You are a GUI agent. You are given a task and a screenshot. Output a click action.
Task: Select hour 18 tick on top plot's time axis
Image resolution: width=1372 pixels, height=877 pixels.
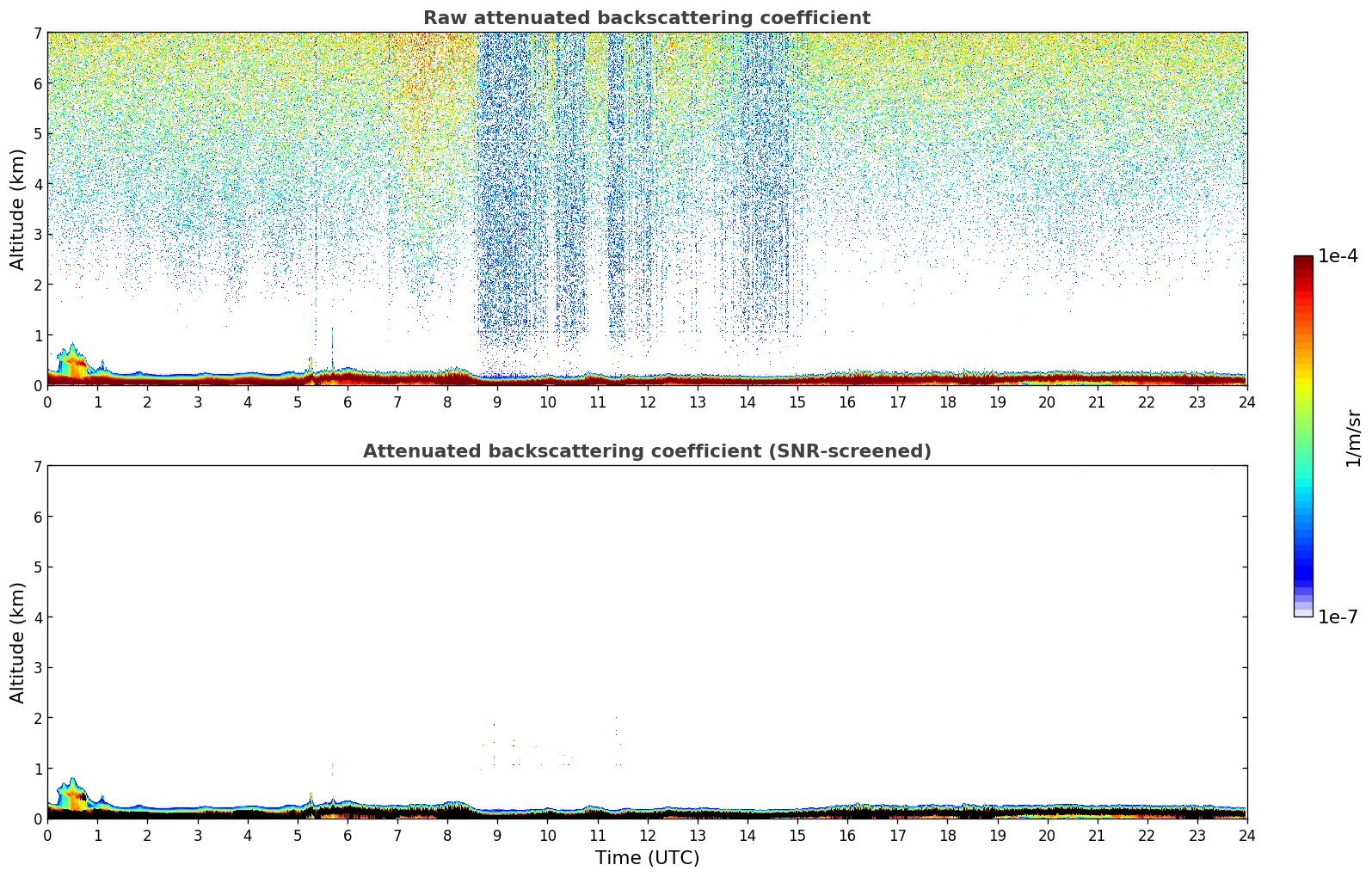[947, 402]
